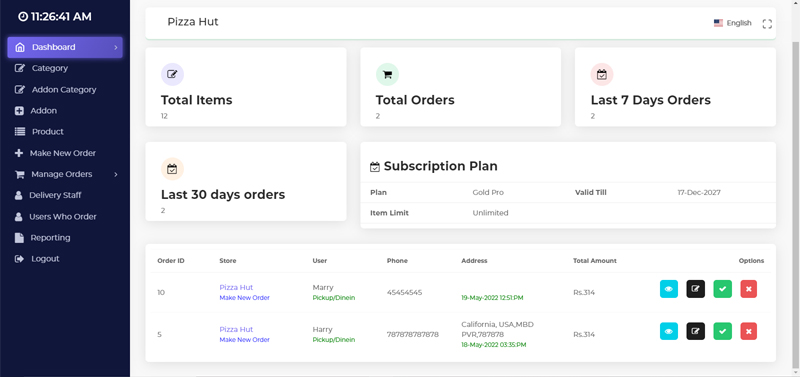Screen dimensions: 800x377
Task: Click the US flag language icon
Action: (718, 23)
